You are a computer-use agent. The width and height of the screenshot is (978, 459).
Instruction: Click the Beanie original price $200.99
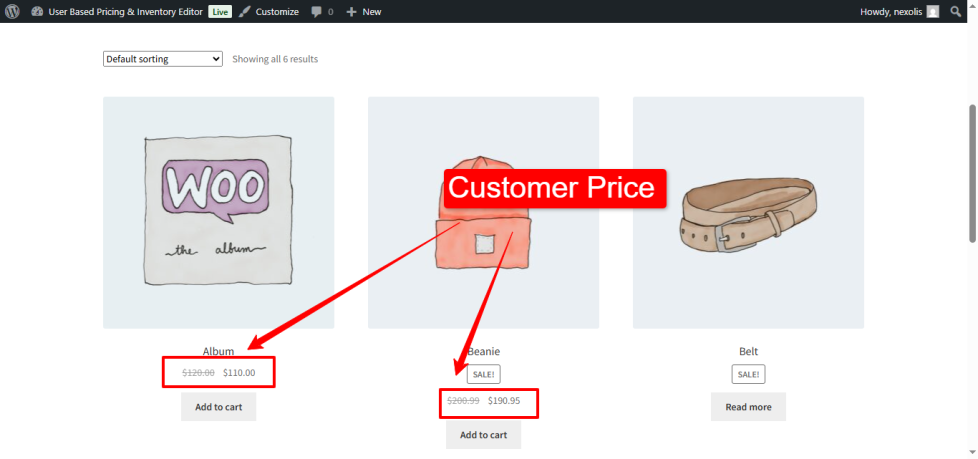(x=463, y=400)
